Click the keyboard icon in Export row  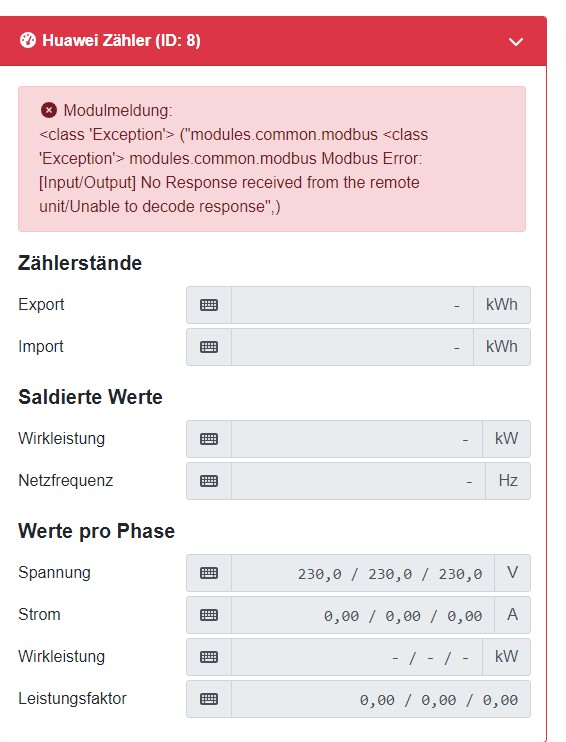click(209, 305)
